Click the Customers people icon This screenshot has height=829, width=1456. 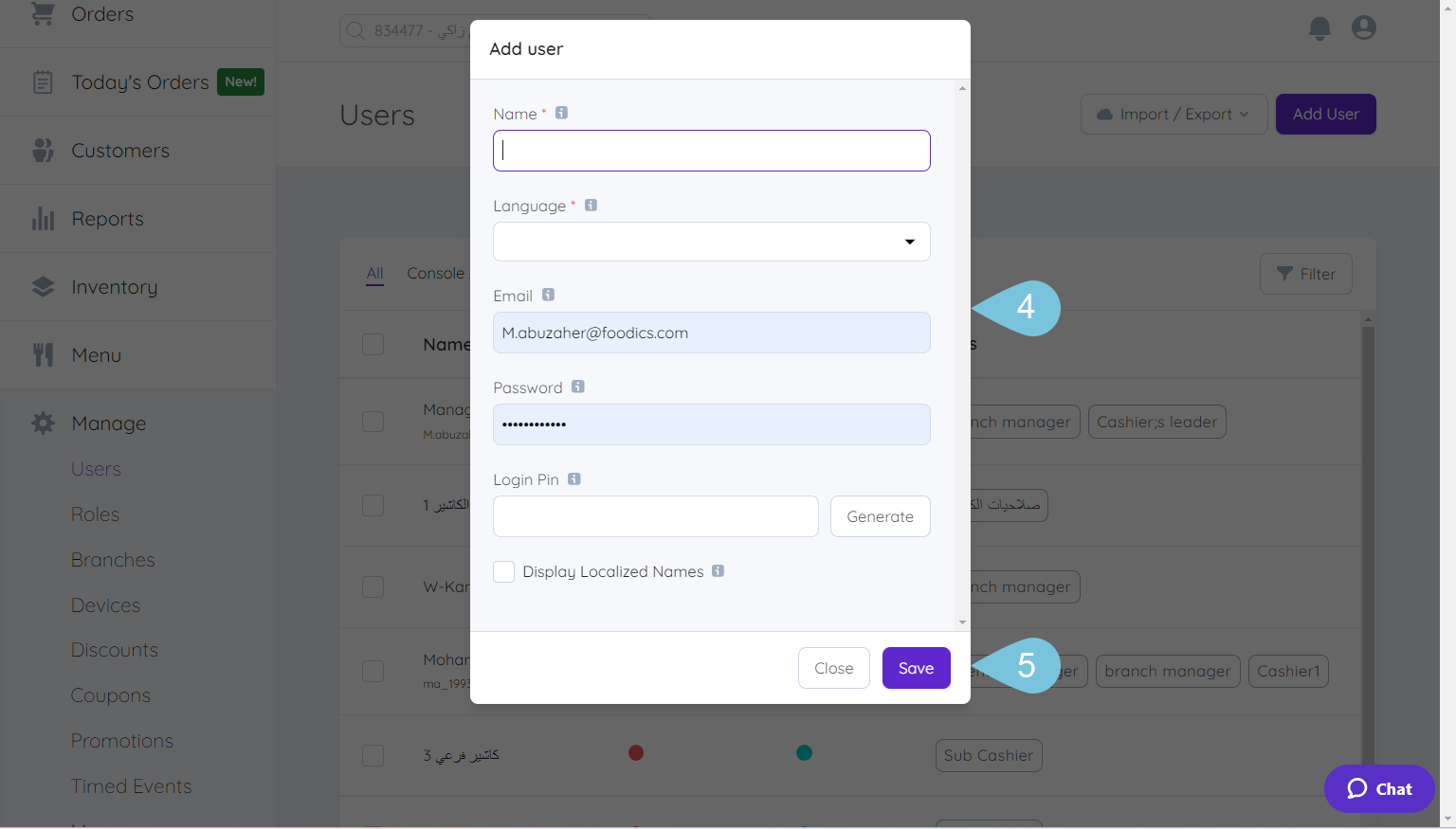(43, 151)
